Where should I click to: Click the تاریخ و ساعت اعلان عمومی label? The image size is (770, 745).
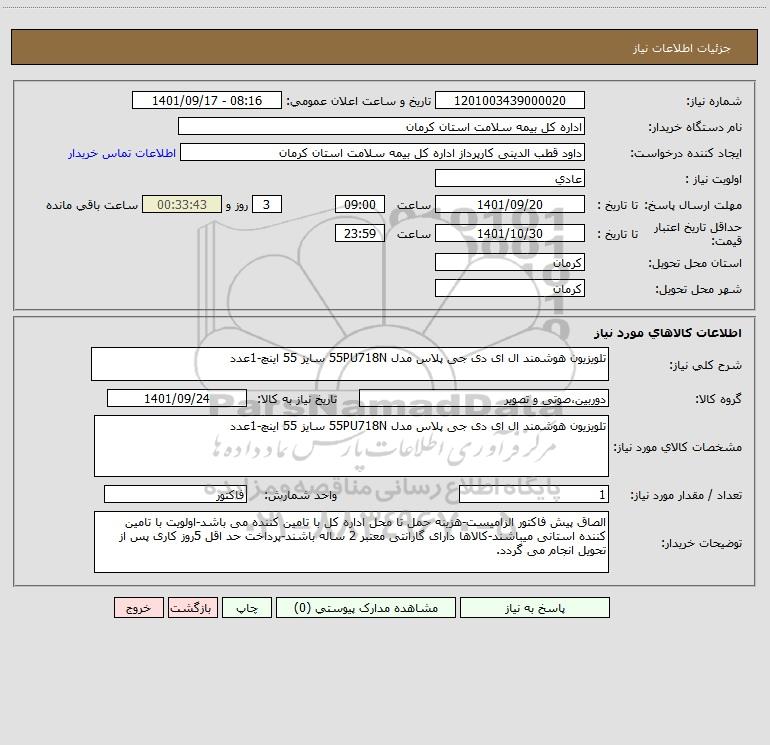[358, 101]
